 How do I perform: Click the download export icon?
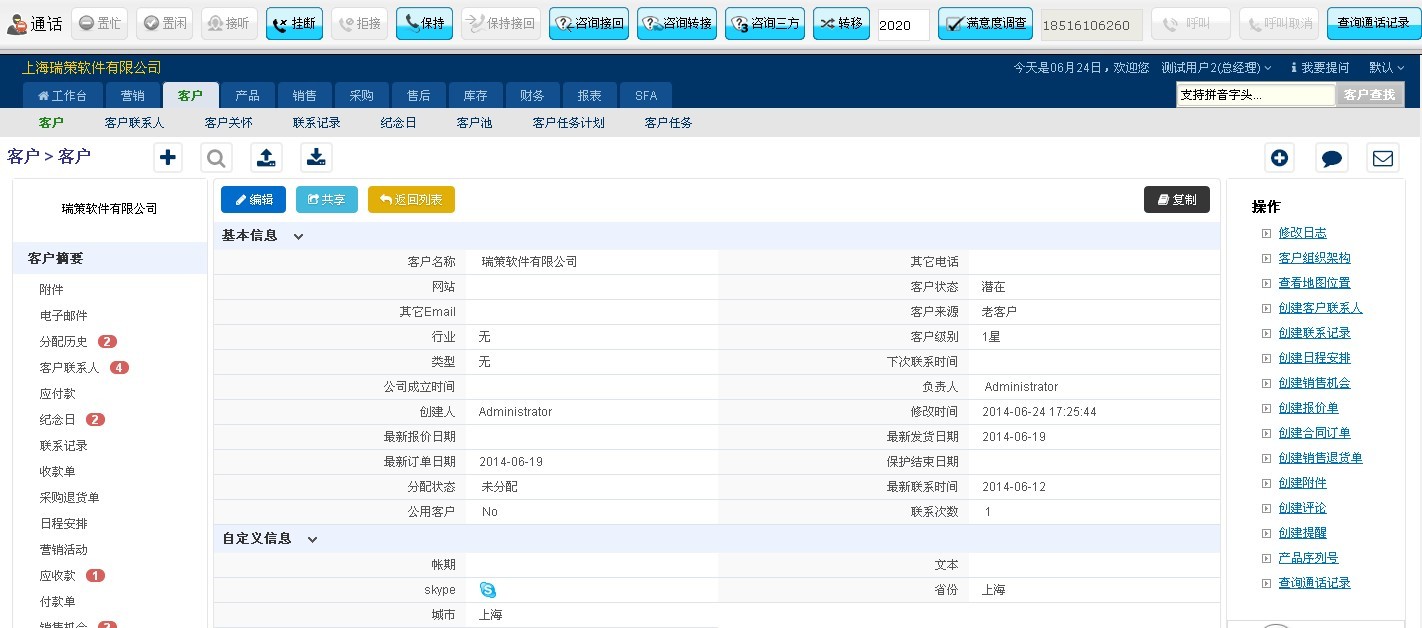tap(316, 157)
